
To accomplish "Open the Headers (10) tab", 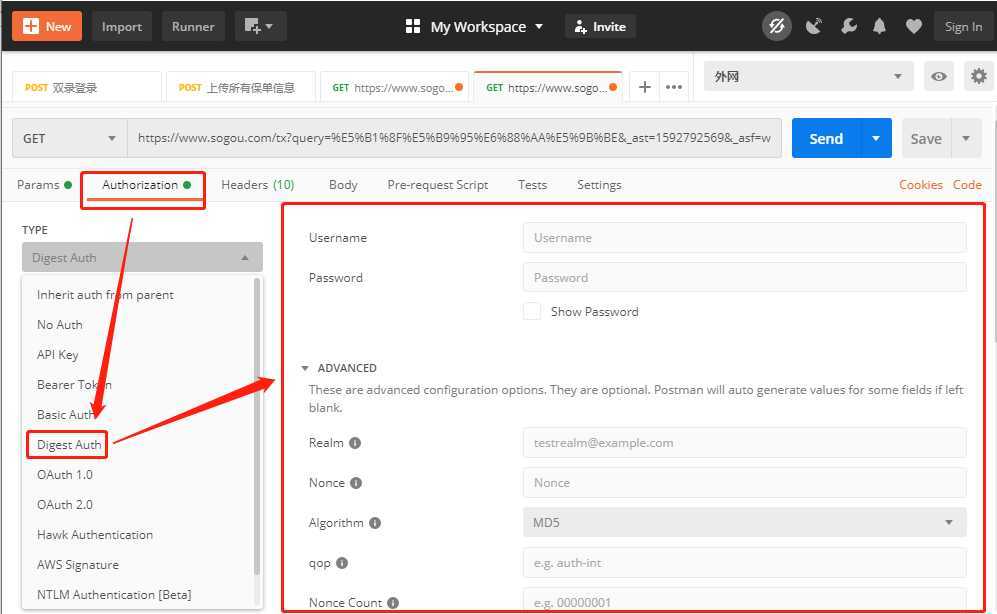I will tap(258, 185).
